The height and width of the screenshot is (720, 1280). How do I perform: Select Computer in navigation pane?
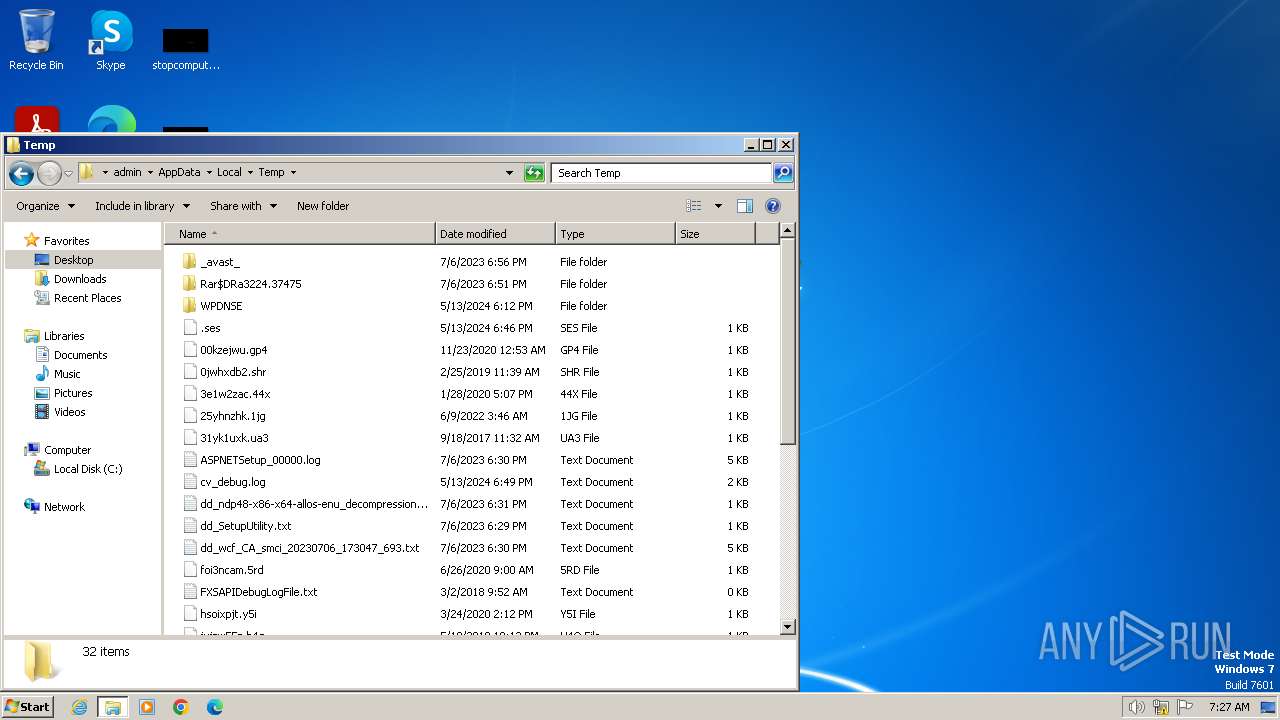point(67,450)
